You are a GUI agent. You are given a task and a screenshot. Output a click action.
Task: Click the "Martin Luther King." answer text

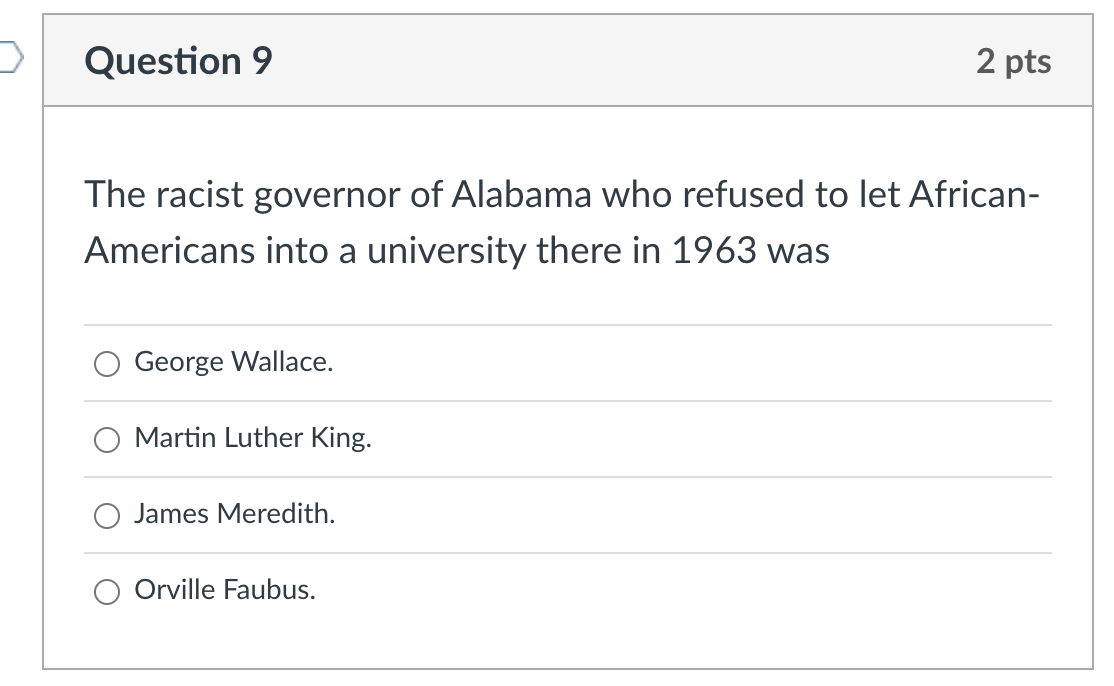point(253,438)
